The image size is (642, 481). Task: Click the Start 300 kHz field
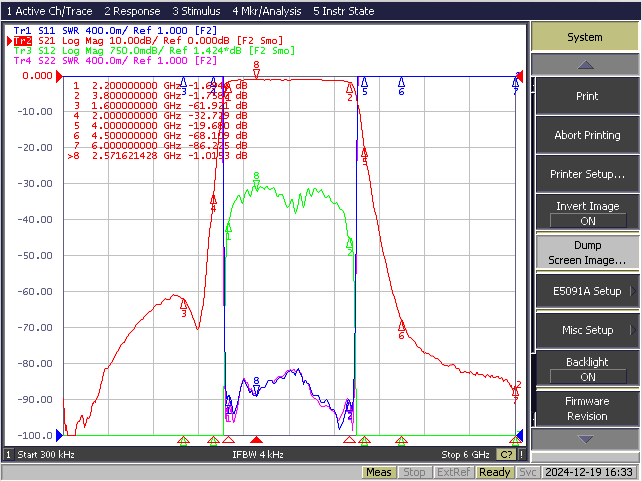point(46,454)
